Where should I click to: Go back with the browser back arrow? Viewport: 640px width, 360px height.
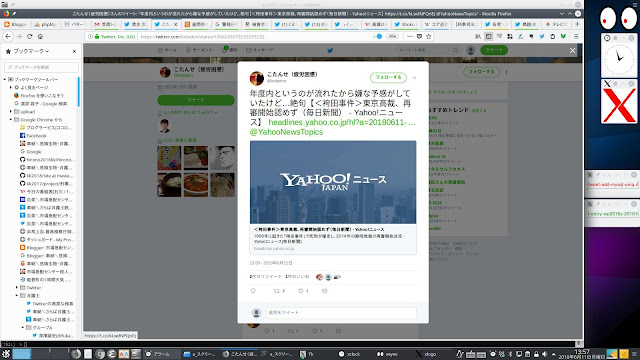[8, 36]
